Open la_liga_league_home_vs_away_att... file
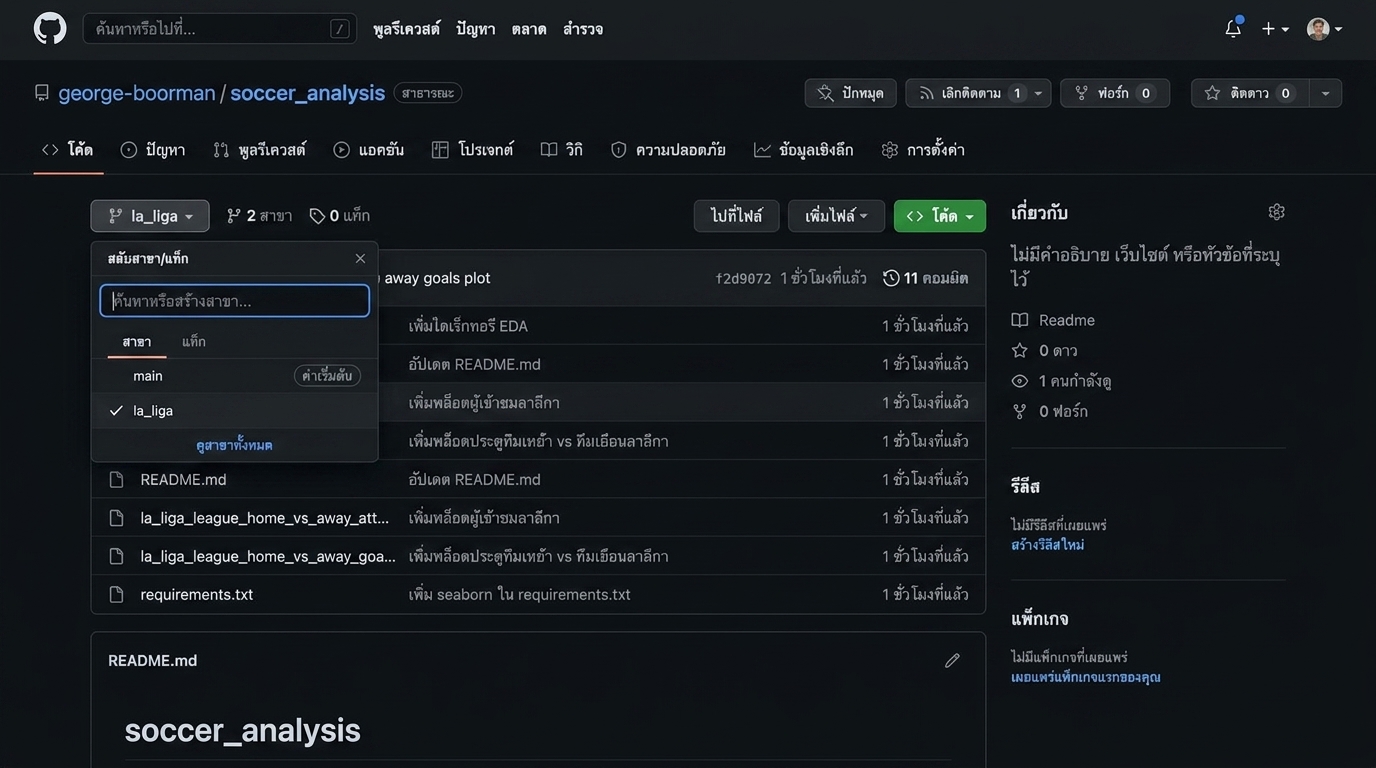The width and height of the screenshot is (1376, 768). (x=265, y=518)
